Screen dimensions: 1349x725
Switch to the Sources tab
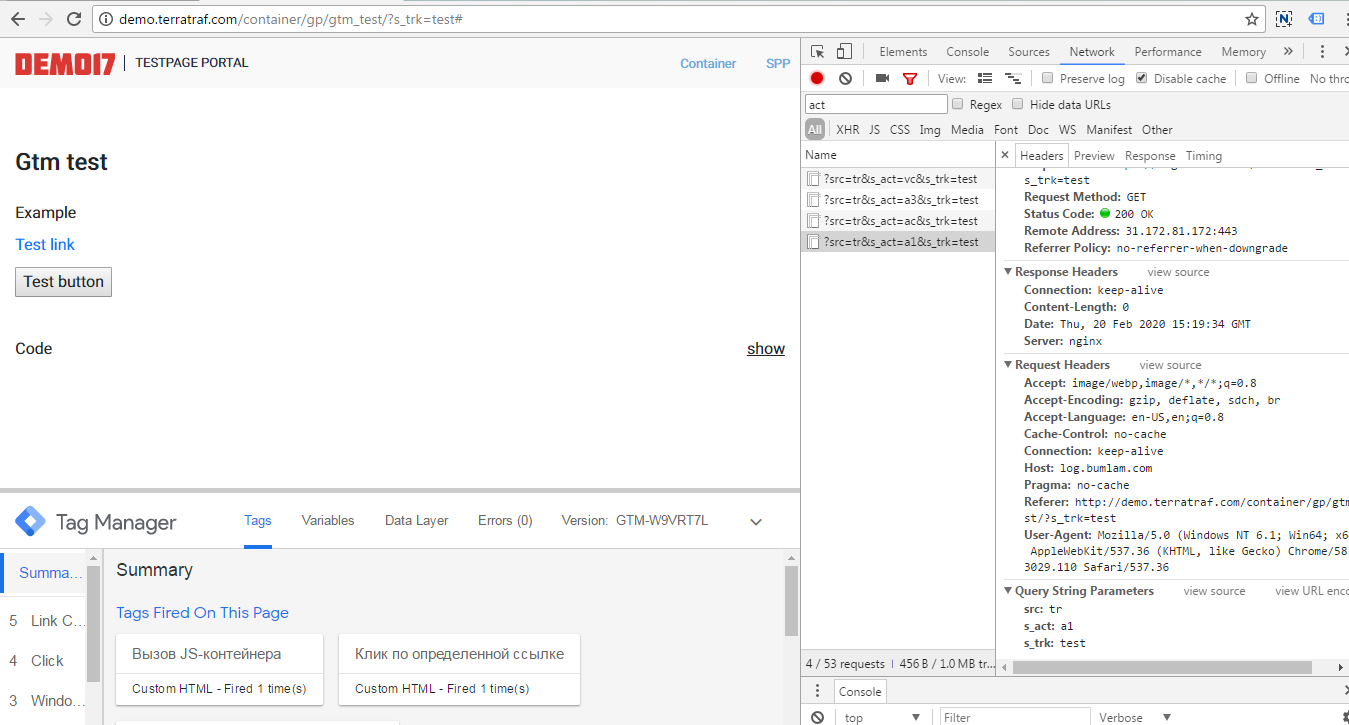(1029, 52)
